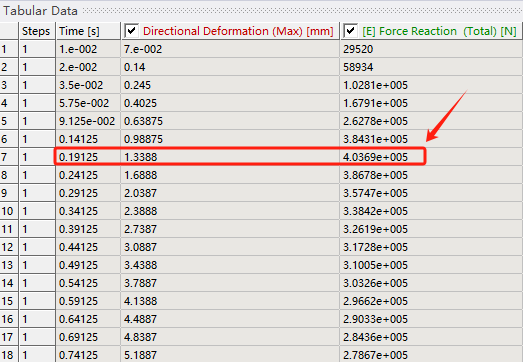523x362 pixels.
Task: Select force cell 1.6791e+005
Action: point(432,103)
